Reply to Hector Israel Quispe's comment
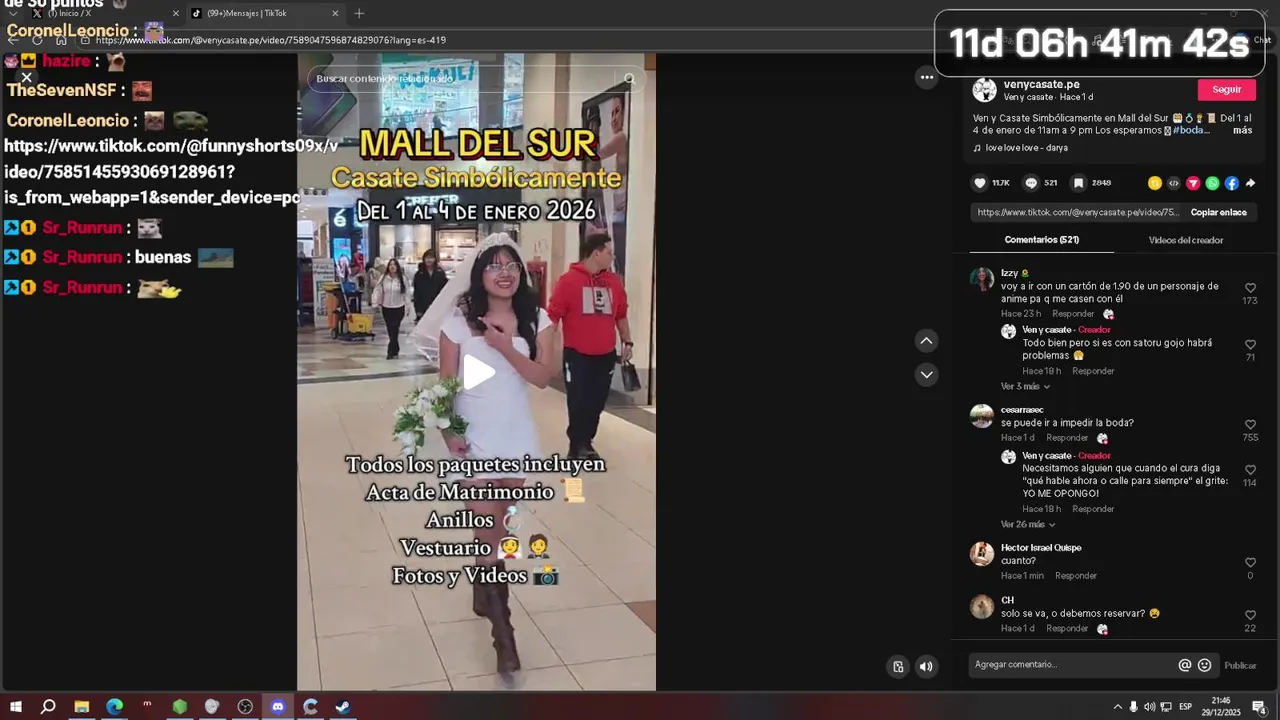The image size is (1280, 720). tap(1076, 576)
